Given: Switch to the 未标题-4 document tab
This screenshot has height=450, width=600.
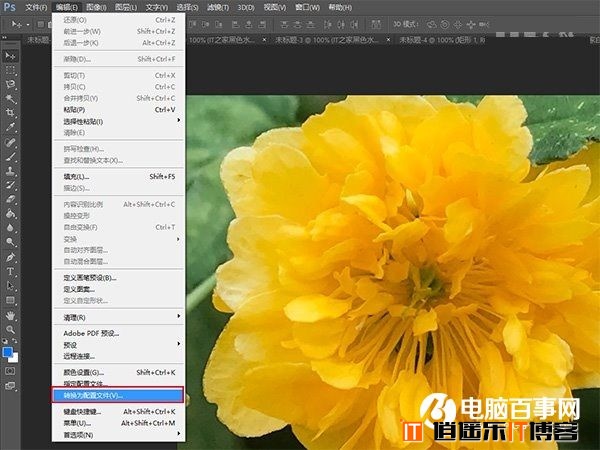Looking at the screenshot, I should pyautogui.click(x=442, y=40).
